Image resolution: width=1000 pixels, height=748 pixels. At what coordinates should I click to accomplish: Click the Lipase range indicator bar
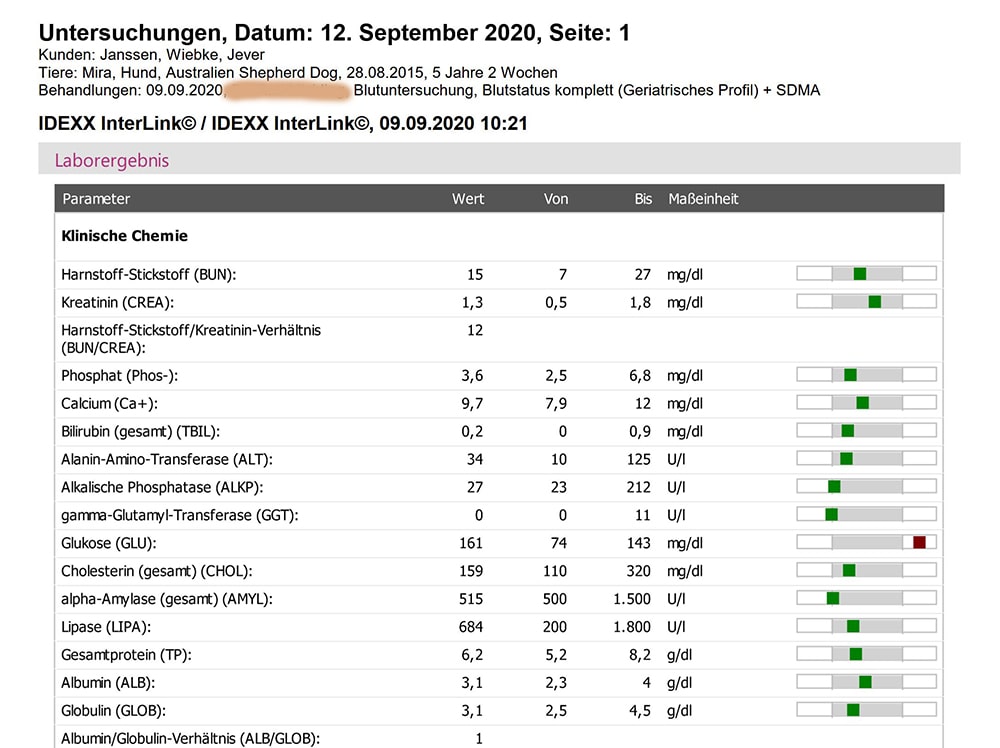coord(866,626)
